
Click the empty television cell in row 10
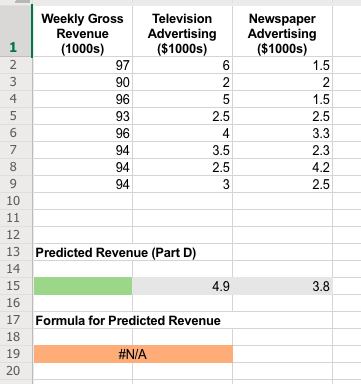182,201
